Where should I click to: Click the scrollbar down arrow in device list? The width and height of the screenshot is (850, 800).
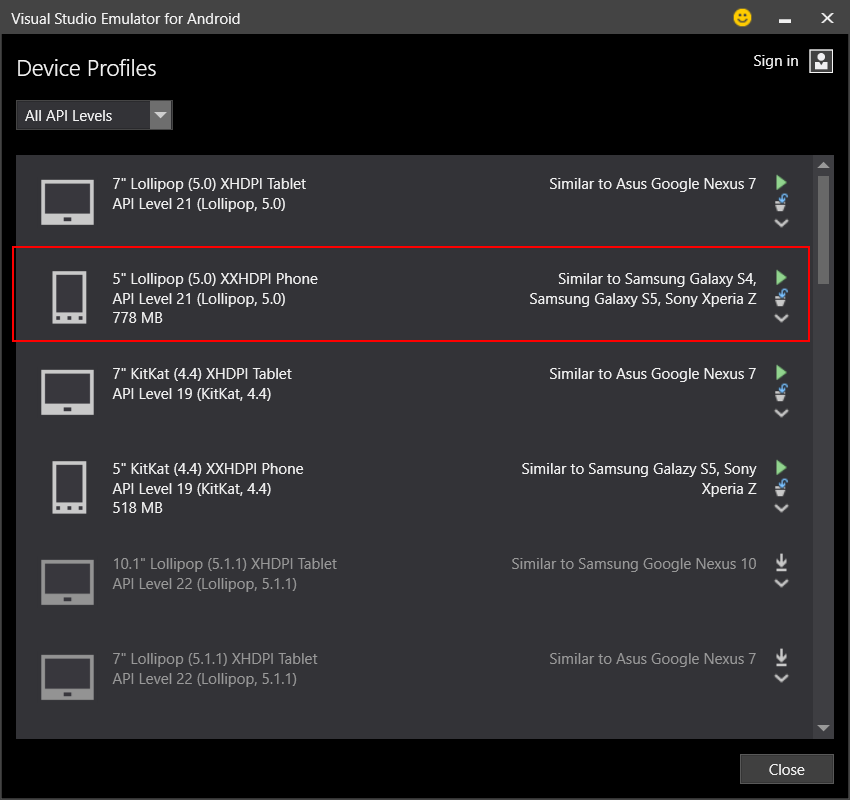[823, 728]
